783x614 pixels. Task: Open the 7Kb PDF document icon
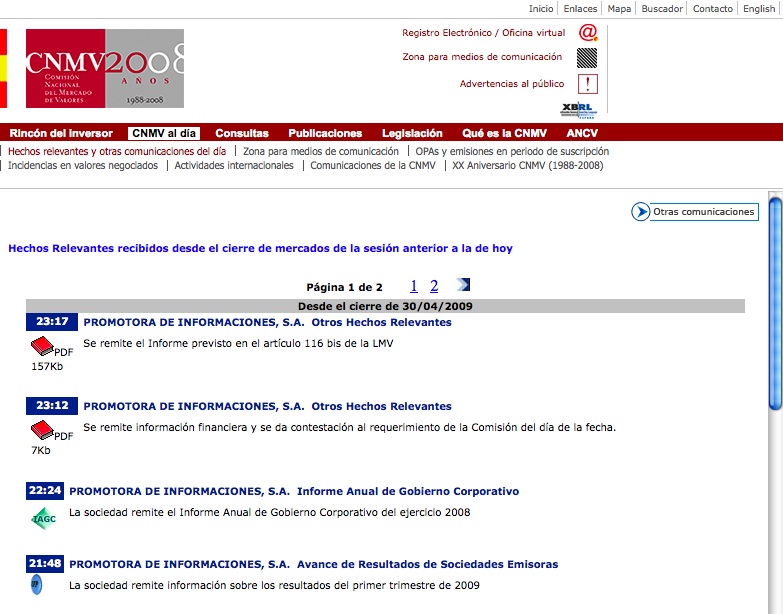[42, 431]
